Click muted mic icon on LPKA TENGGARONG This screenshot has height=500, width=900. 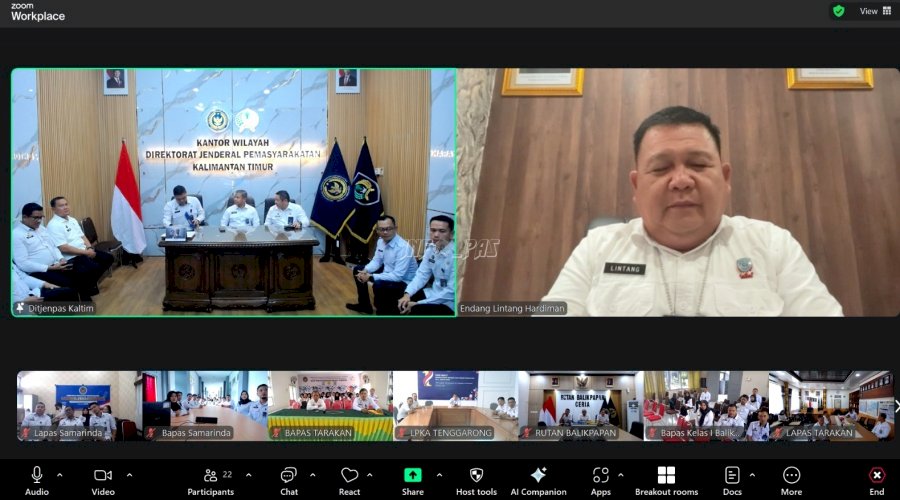[401, 433]
